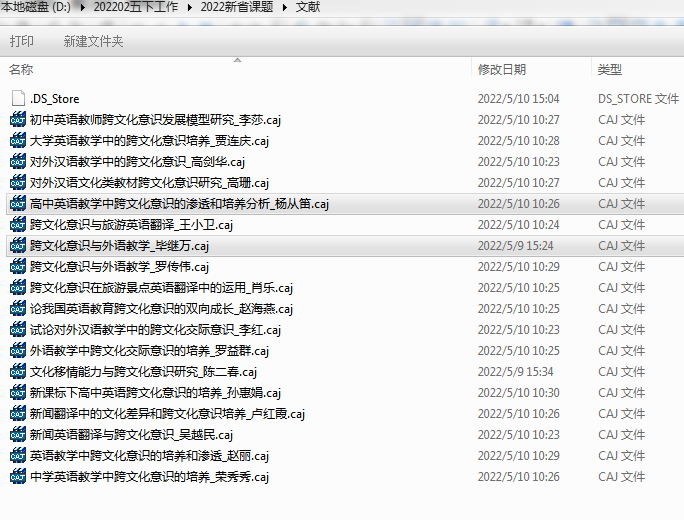
Task: Select file 新课标下高中英语跨文化意识的培养_孙惠娟.caj
Action: click(155, 393)
